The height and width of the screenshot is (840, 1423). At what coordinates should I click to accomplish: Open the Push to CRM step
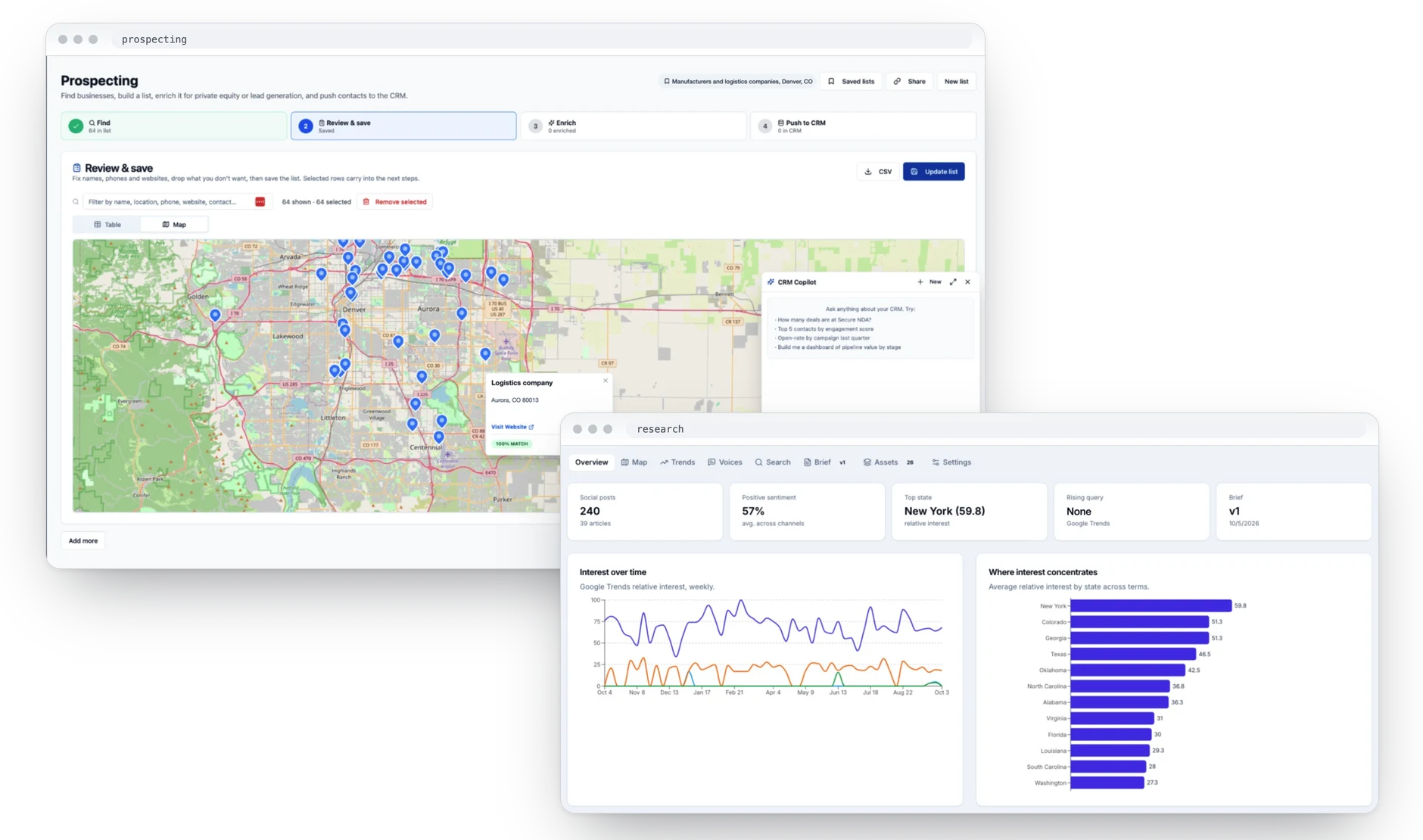[863, 126]
